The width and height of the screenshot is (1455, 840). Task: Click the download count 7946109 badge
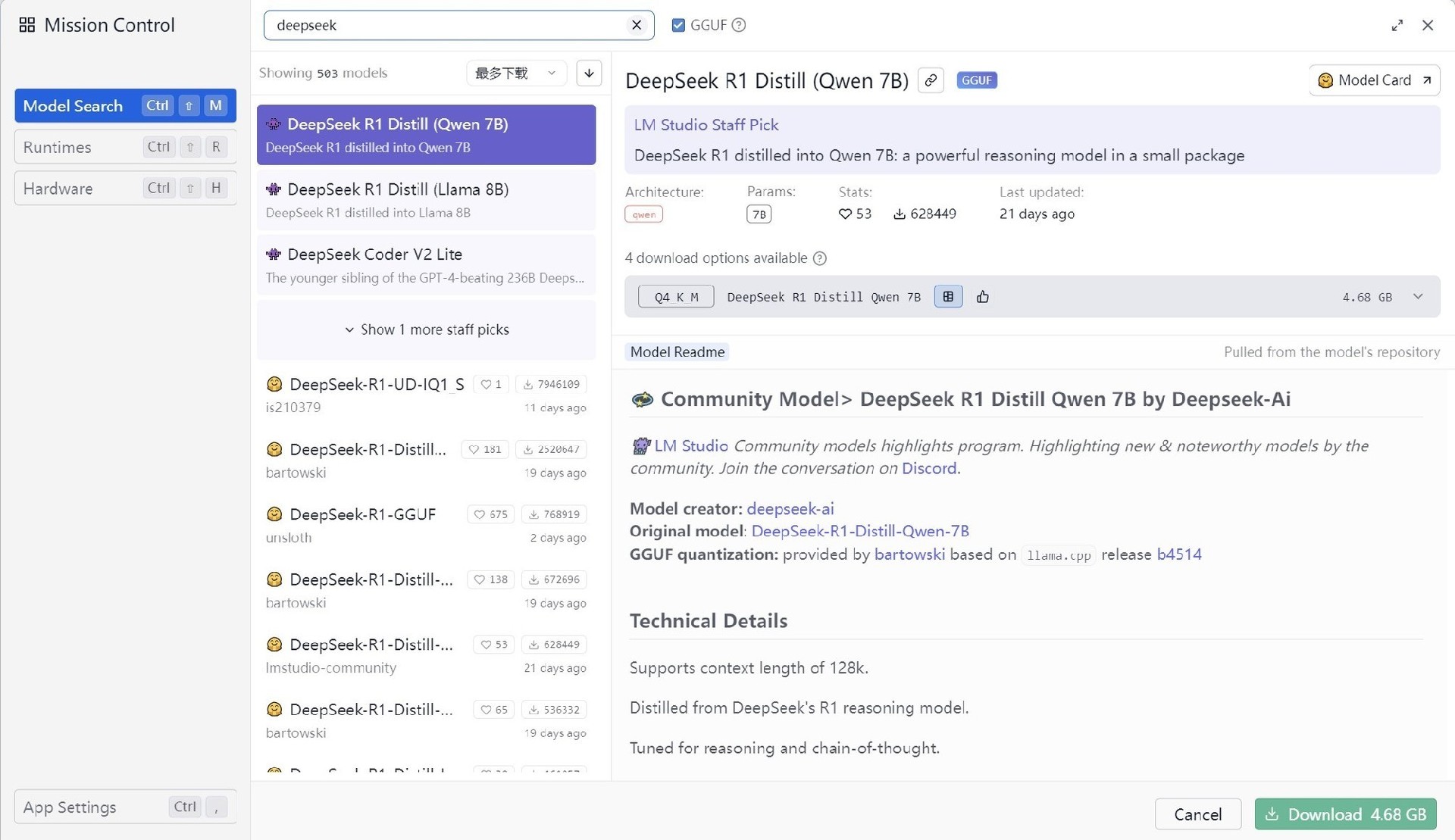click(x=551, y=384)
